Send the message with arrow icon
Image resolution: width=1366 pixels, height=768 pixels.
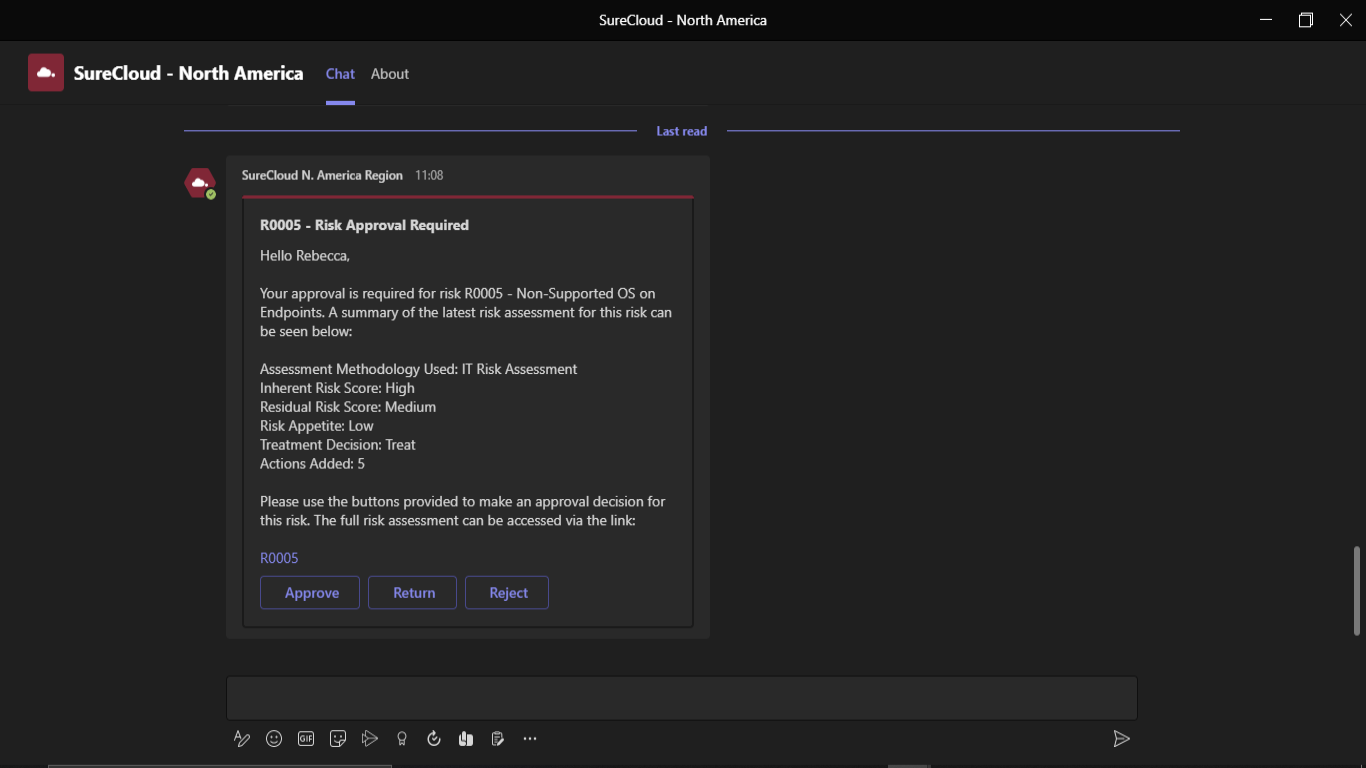point(1121,739)
